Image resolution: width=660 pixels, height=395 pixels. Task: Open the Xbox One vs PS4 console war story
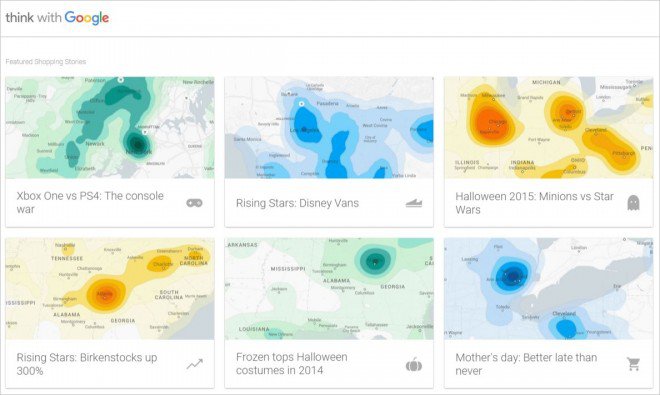(90, 203)
